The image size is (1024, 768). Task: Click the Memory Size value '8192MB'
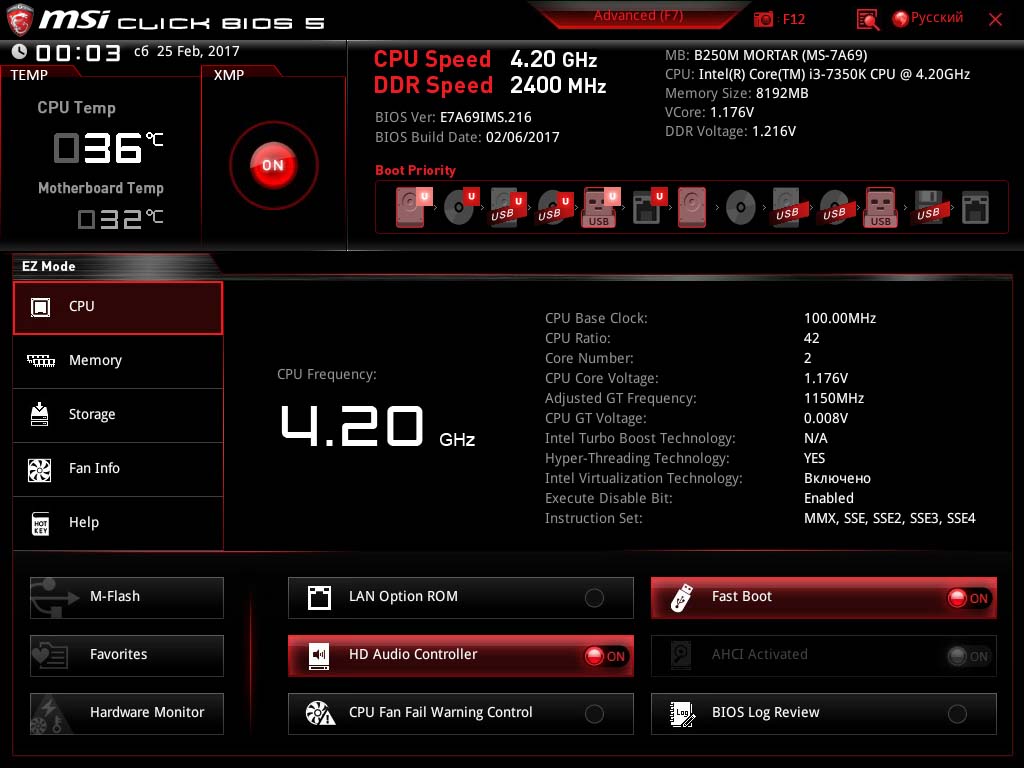782,93
